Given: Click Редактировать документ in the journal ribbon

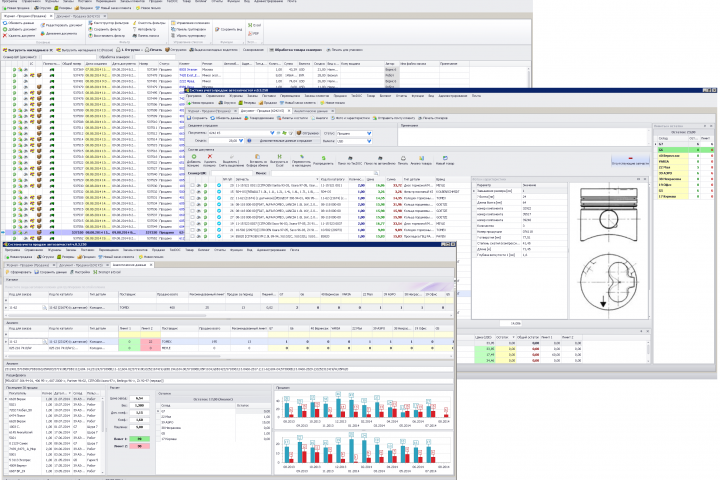Looking at the screenshot, I should [61, 25].
